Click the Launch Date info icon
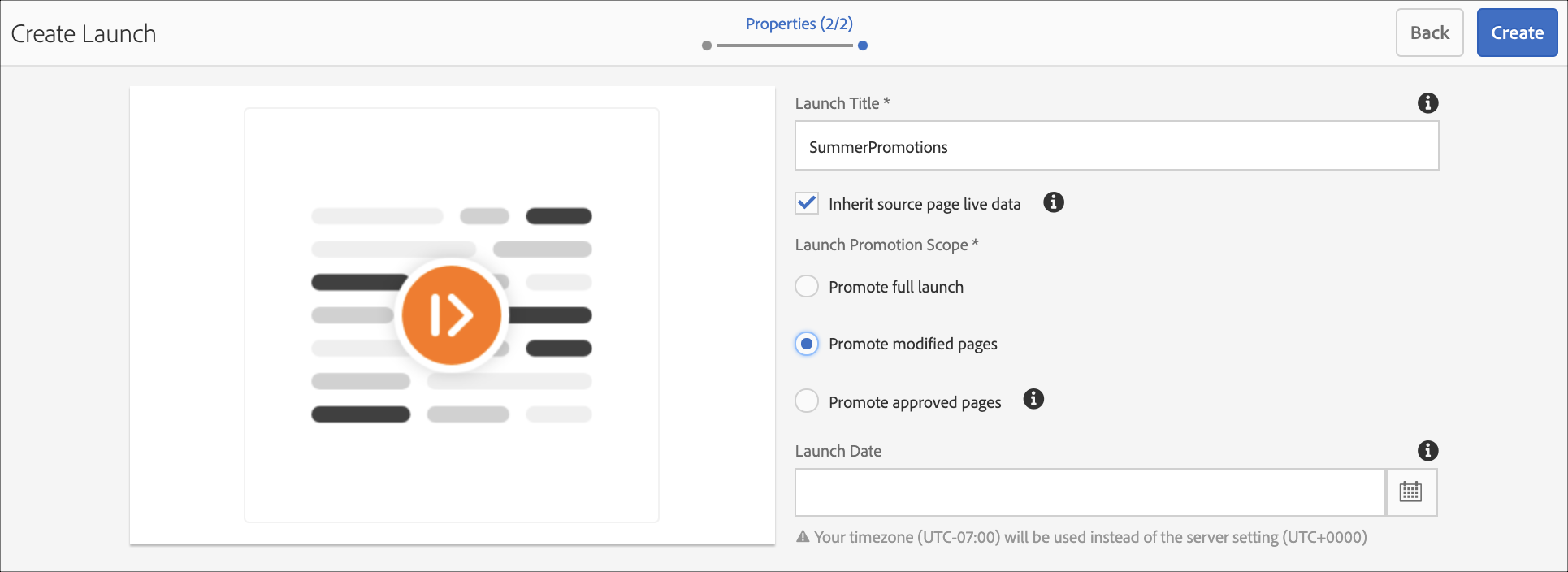Image resolution: width=1568 pixels, height=572 pixels. click(1427, 451)
